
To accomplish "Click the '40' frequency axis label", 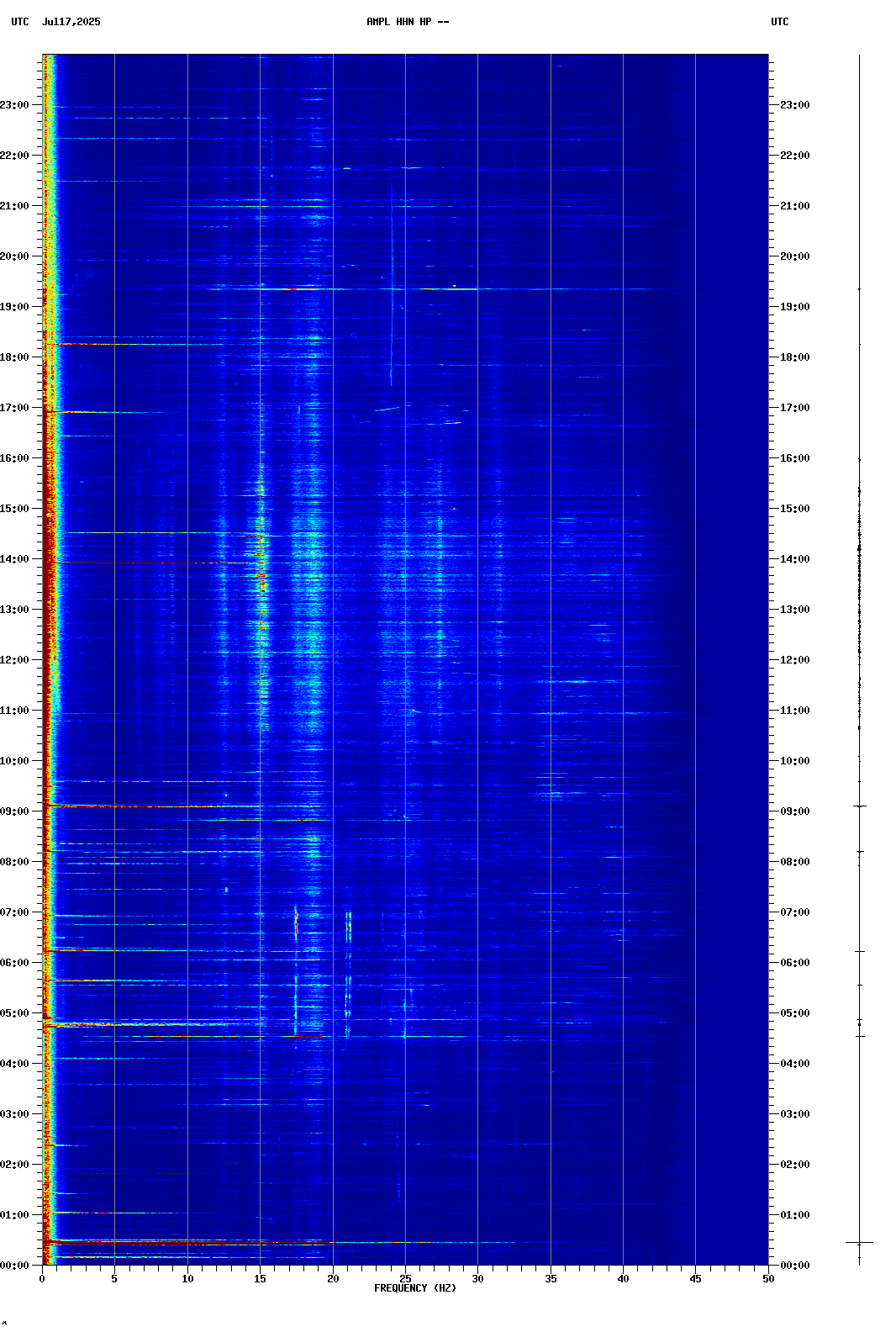I will coord(623,1279).
